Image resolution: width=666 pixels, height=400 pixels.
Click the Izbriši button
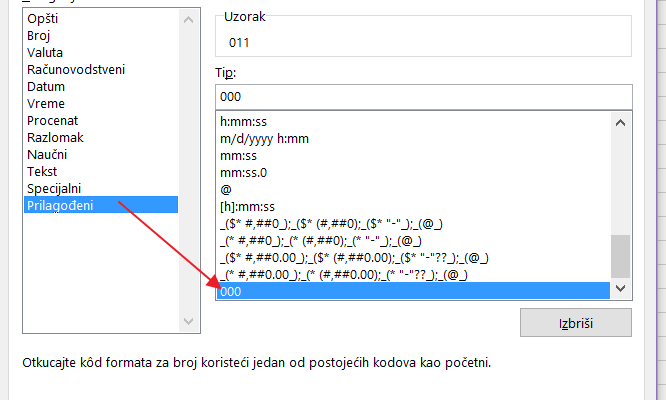(576, 323)
